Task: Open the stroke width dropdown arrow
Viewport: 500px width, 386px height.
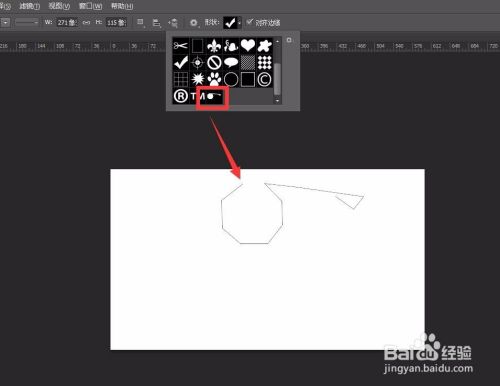Action: [x=6, y=22]
